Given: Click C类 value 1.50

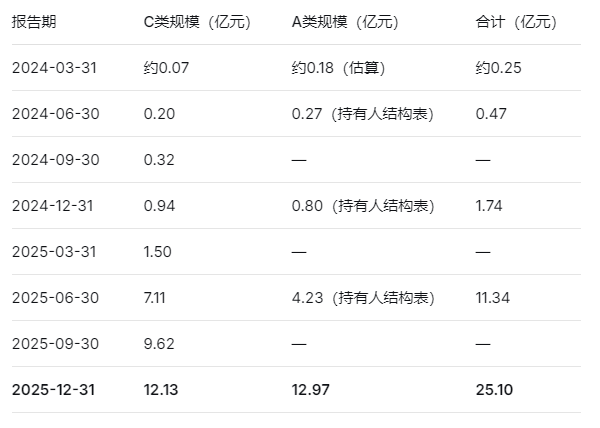Looking at the screenshot, I should 158,252.
